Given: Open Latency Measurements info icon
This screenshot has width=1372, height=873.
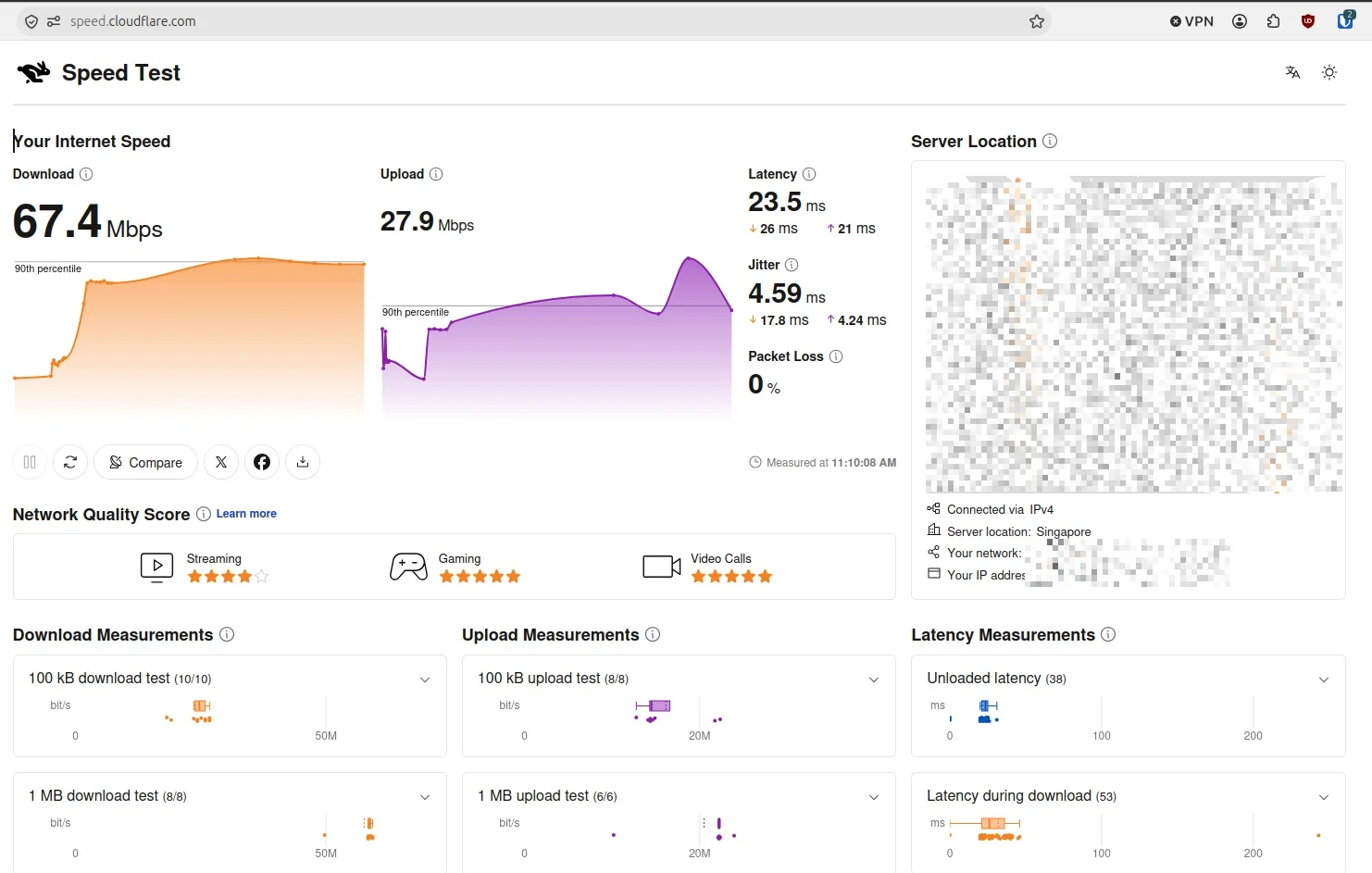Looking at the screenshot, I should pos(1108,634).
